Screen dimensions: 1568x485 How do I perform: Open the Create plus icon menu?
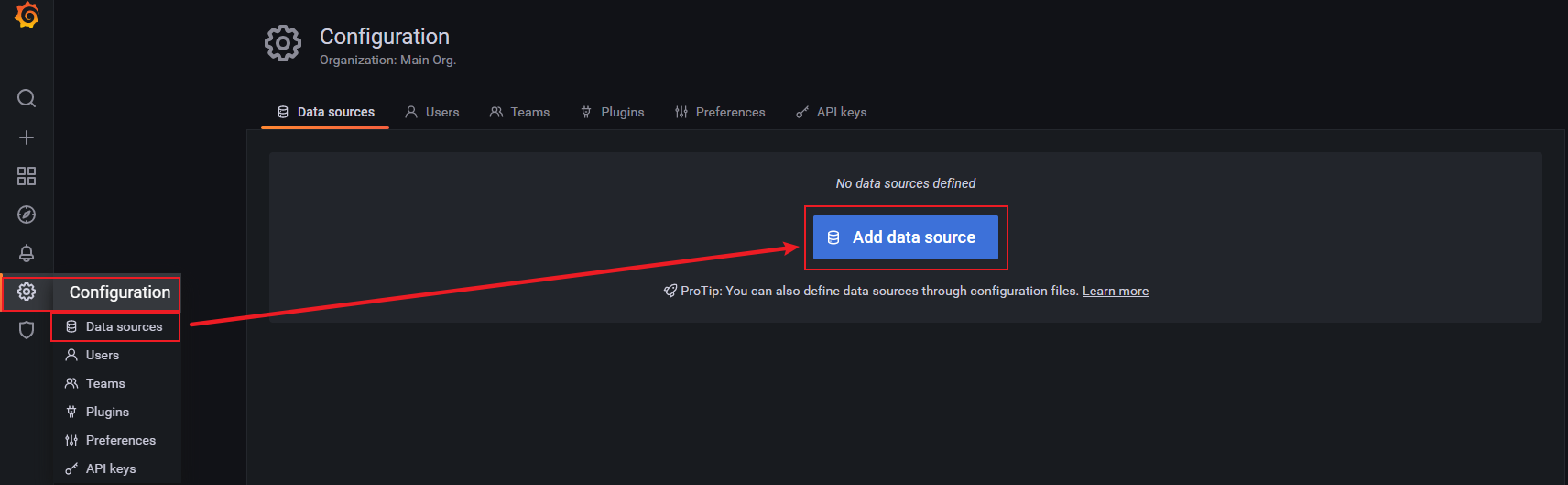click(27, 138)
